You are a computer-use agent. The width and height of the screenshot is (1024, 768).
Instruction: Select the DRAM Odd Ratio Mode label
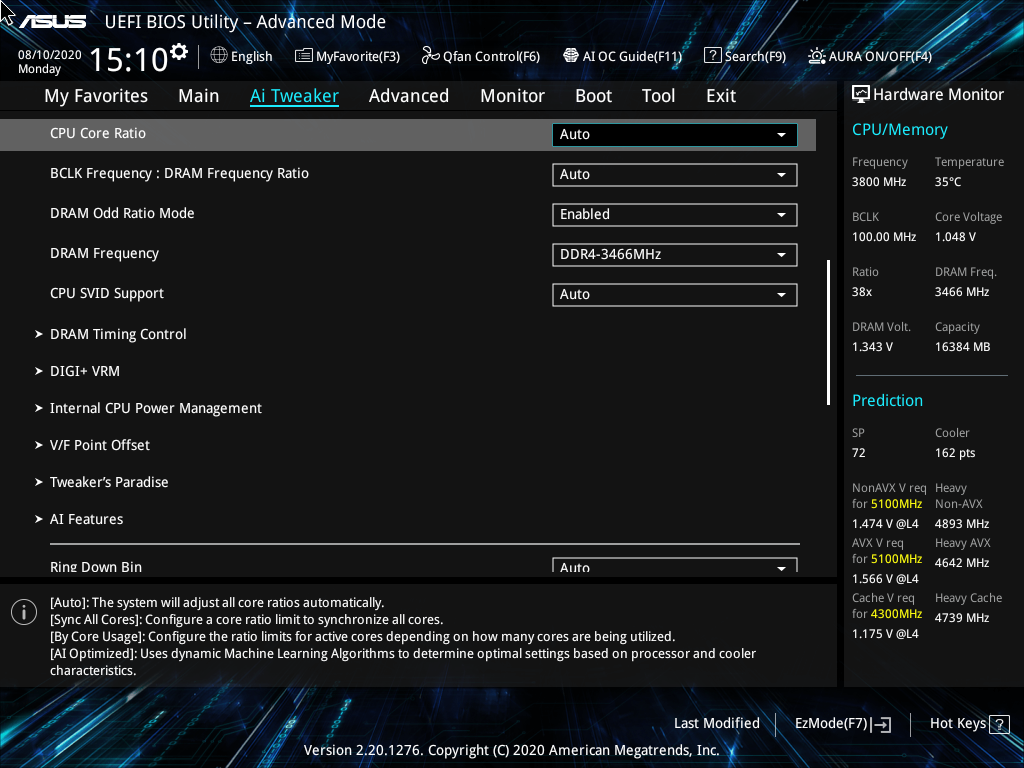point(122,214)
